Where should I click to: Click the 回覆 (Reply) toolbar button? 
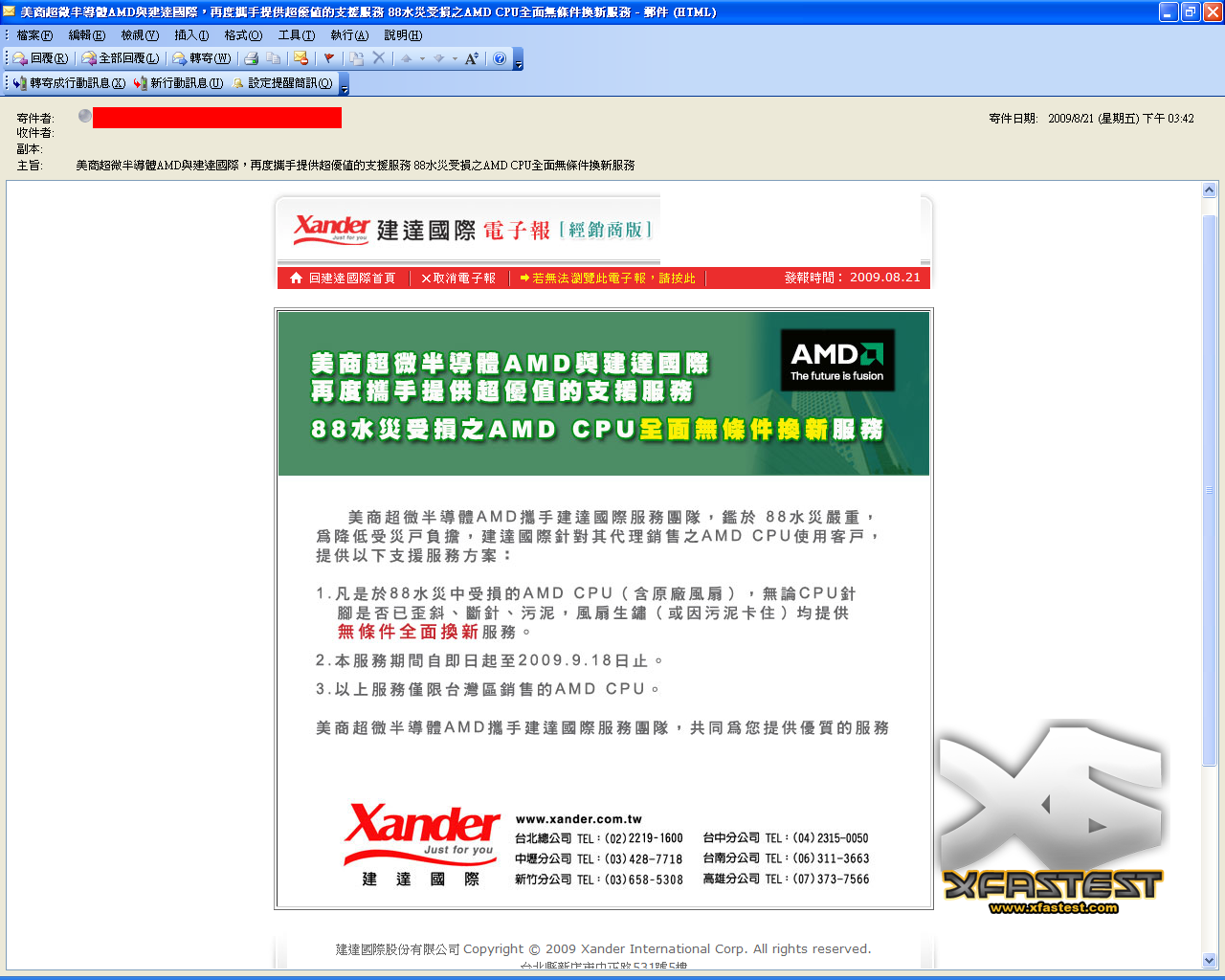pos(40,58)
